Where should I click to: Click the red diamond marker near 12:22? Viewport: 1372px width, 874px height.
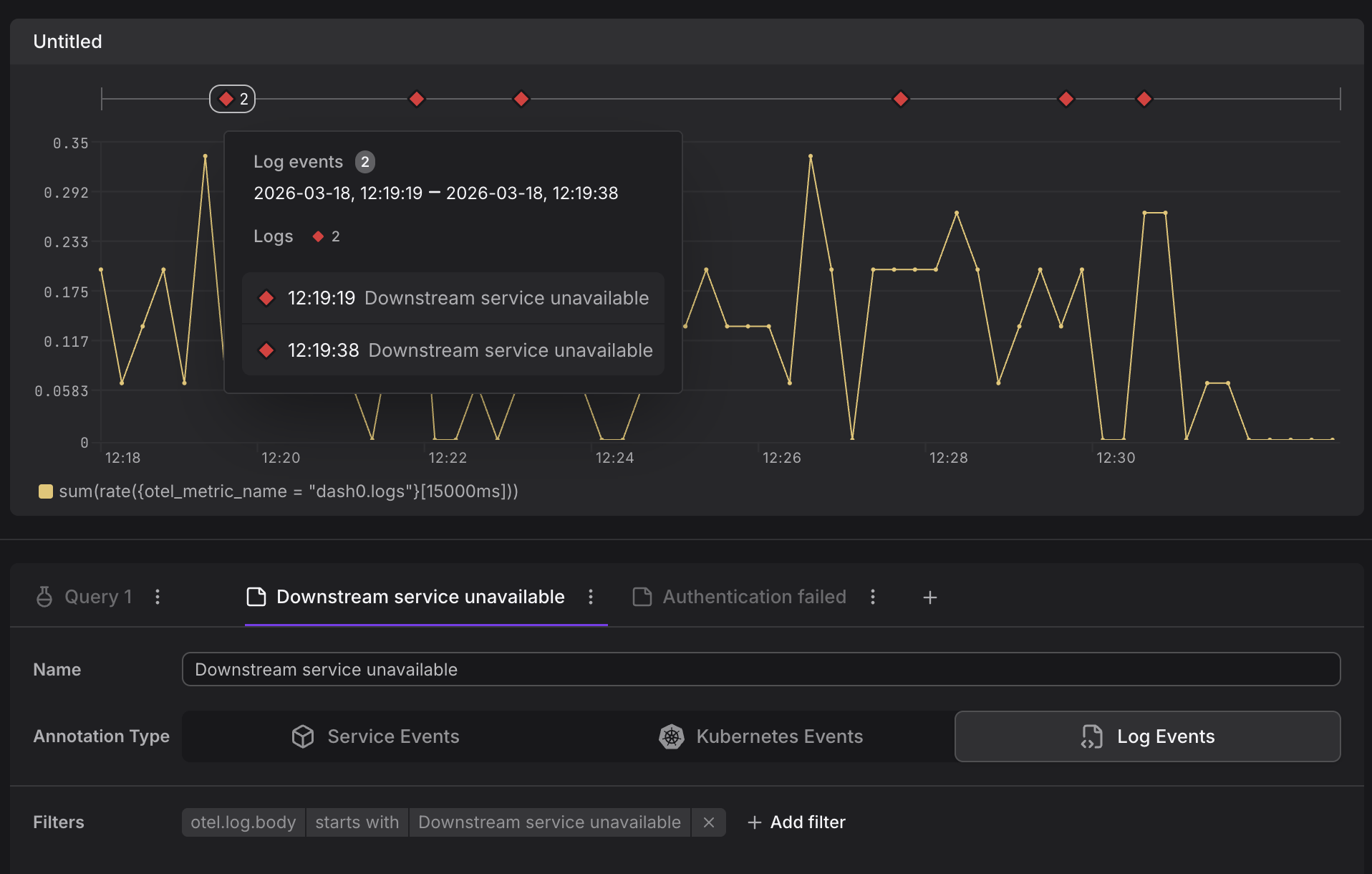(x=416, y=99)
